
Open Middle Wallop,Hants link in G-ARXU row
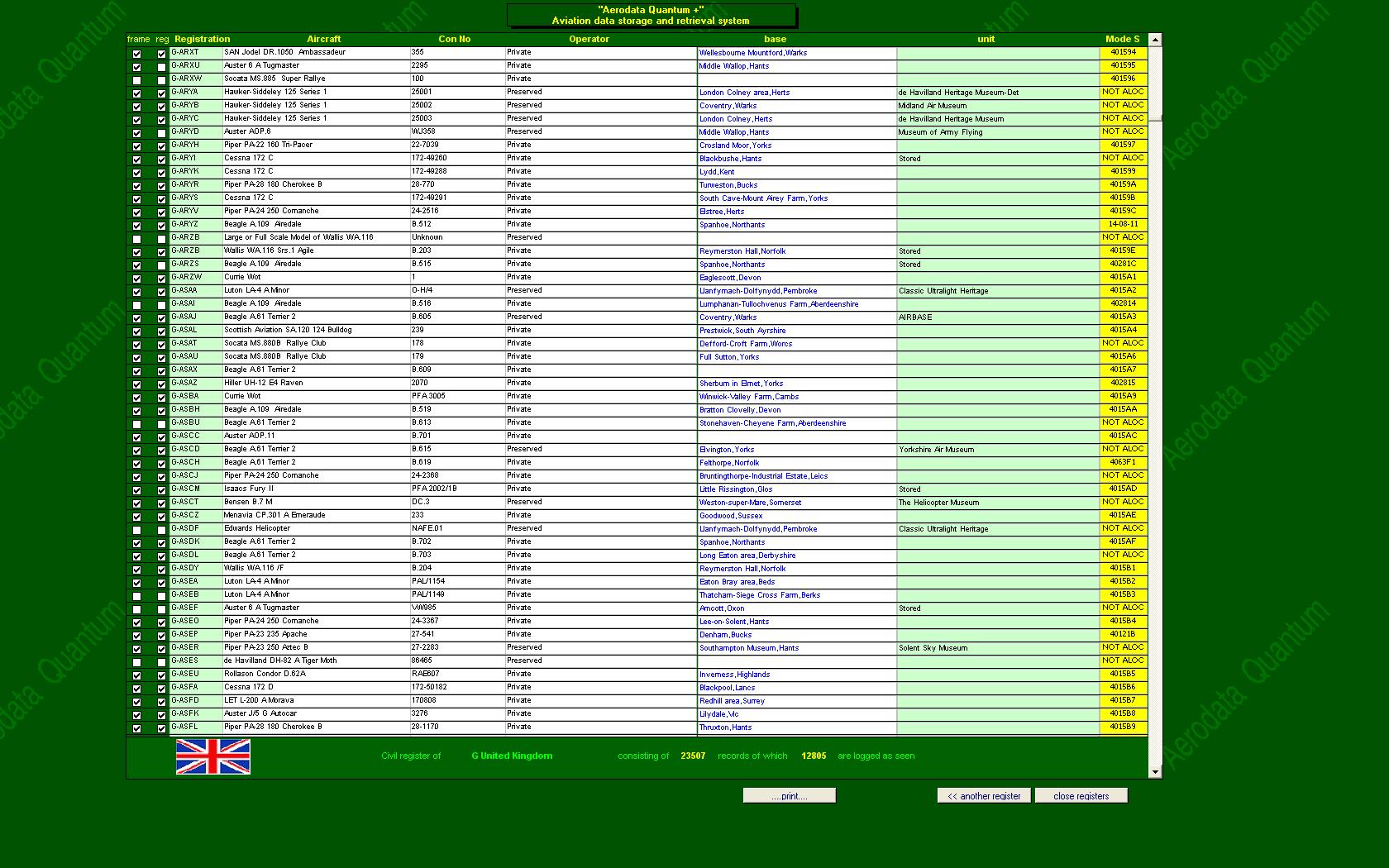(x=734, y=66)
